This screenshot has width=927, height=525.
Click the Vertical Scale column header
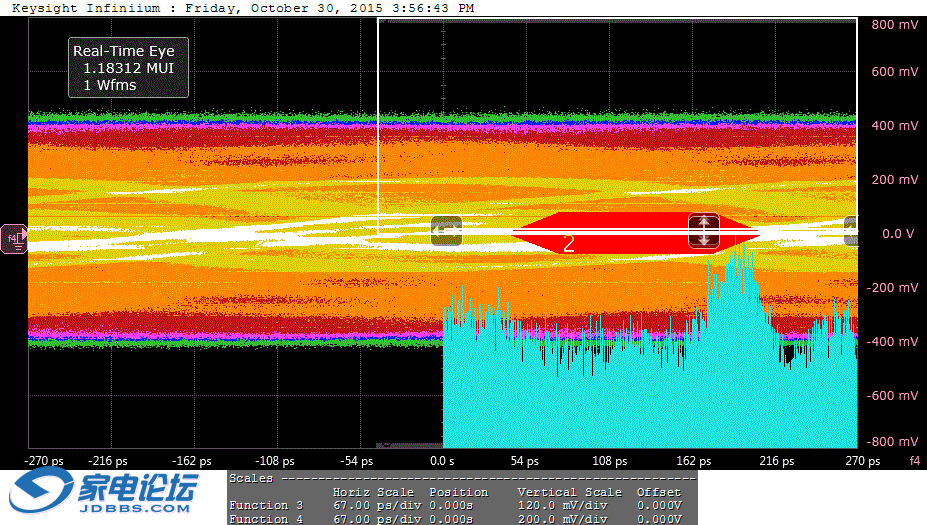[x=569, y=492]
